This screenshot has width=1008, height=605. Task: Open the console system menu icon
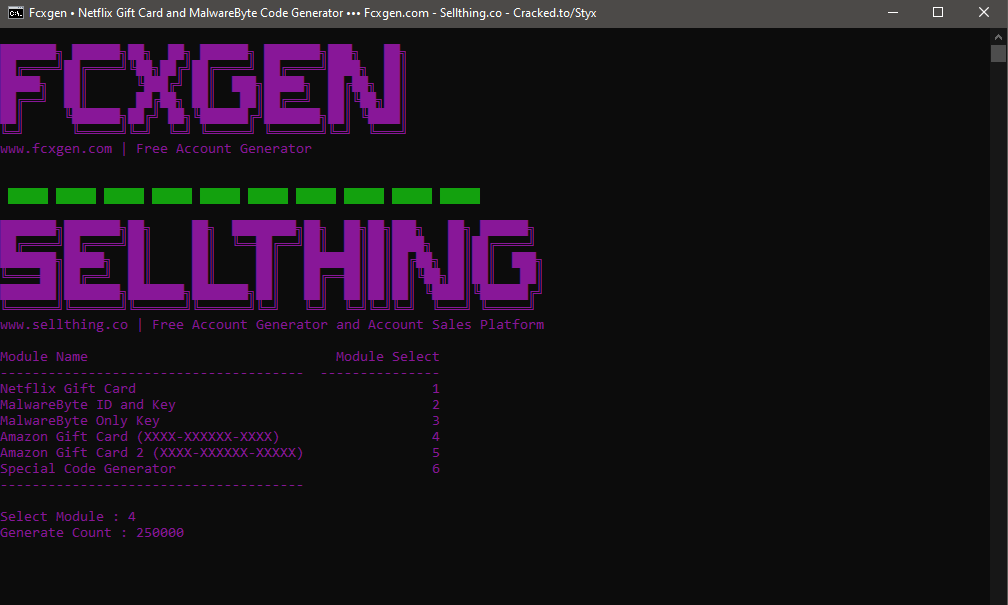coord(15,13)
